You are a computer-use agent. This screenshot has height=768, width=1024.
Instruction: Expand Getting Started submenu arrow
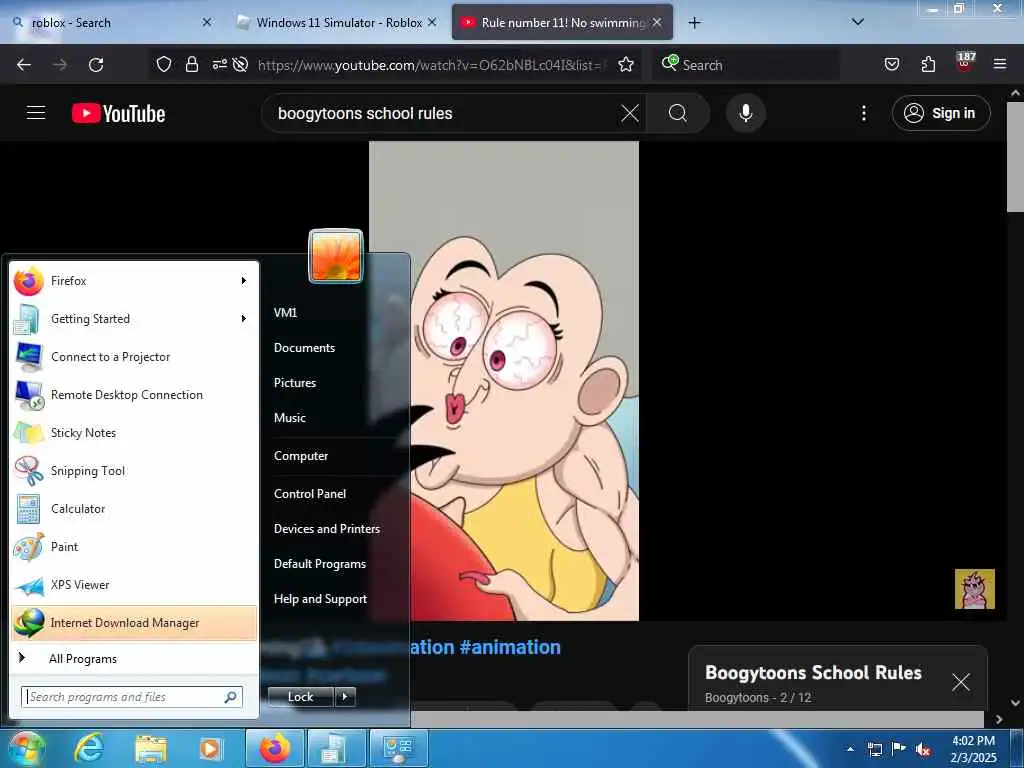coord(244,319)
